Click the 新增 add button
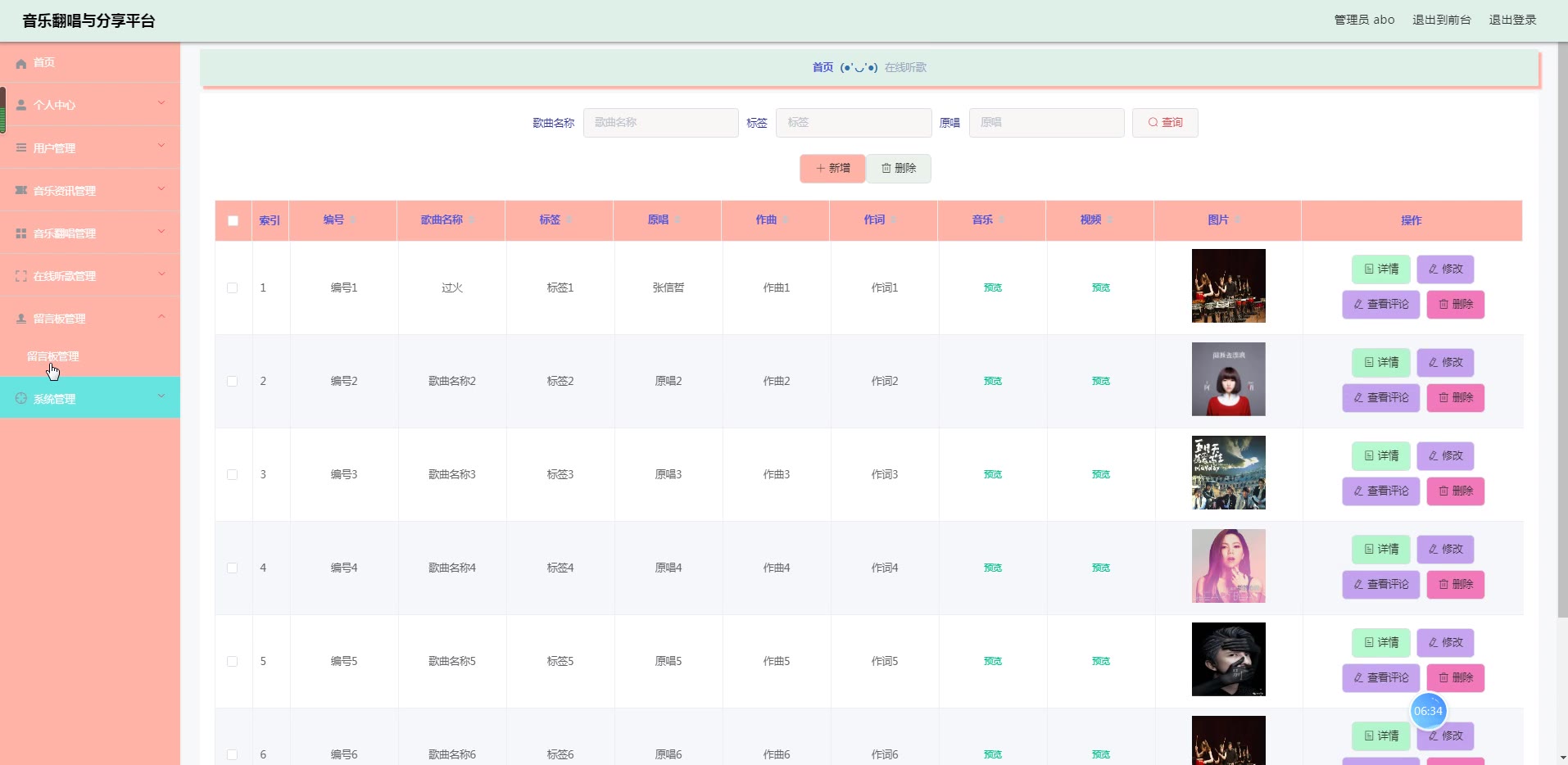This screenshot has width=1568, height=765. 832,169
